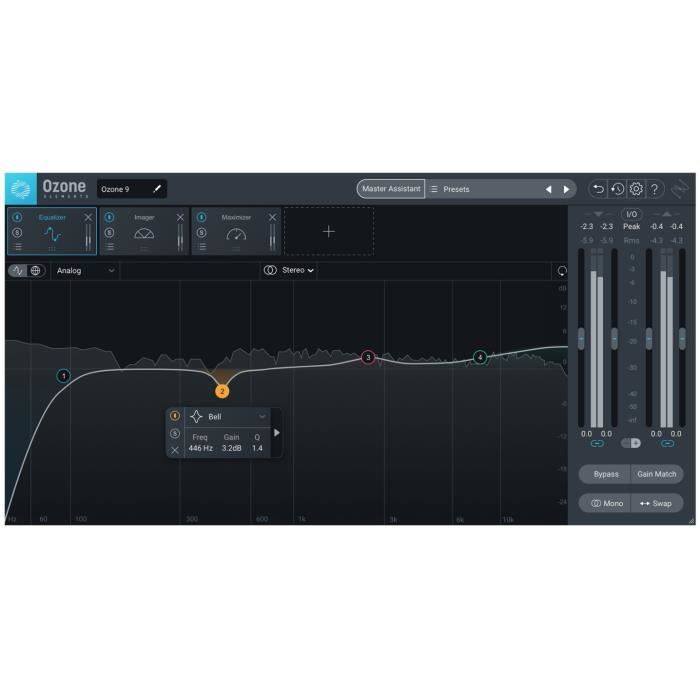Screen dimensions: 700x700
Task: Solo the Equalizer module
Action: coord(17,233)
